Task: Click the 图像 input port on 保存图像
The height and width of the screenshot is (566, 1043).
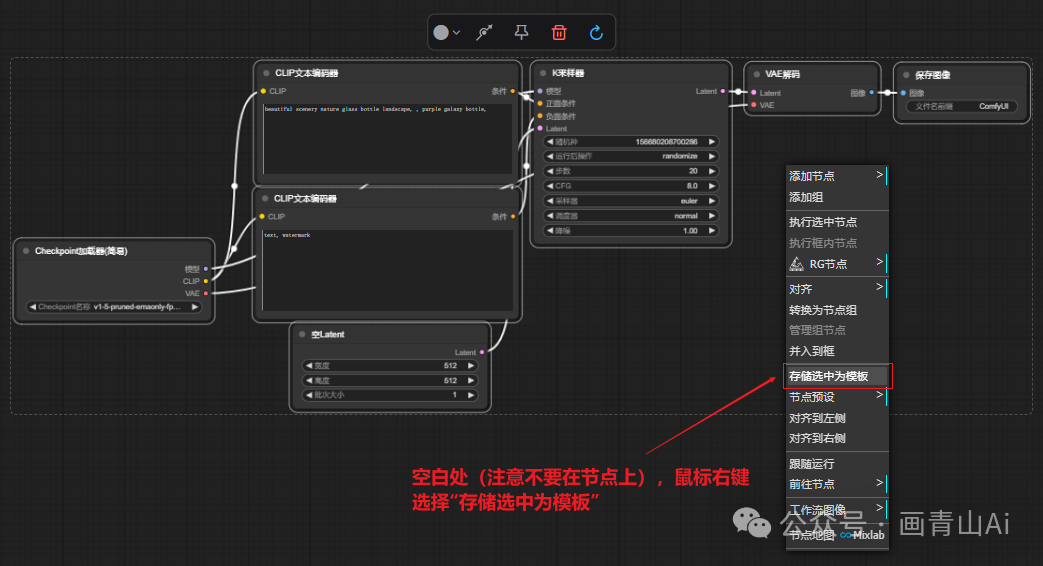Action: [x=903, y=93]
